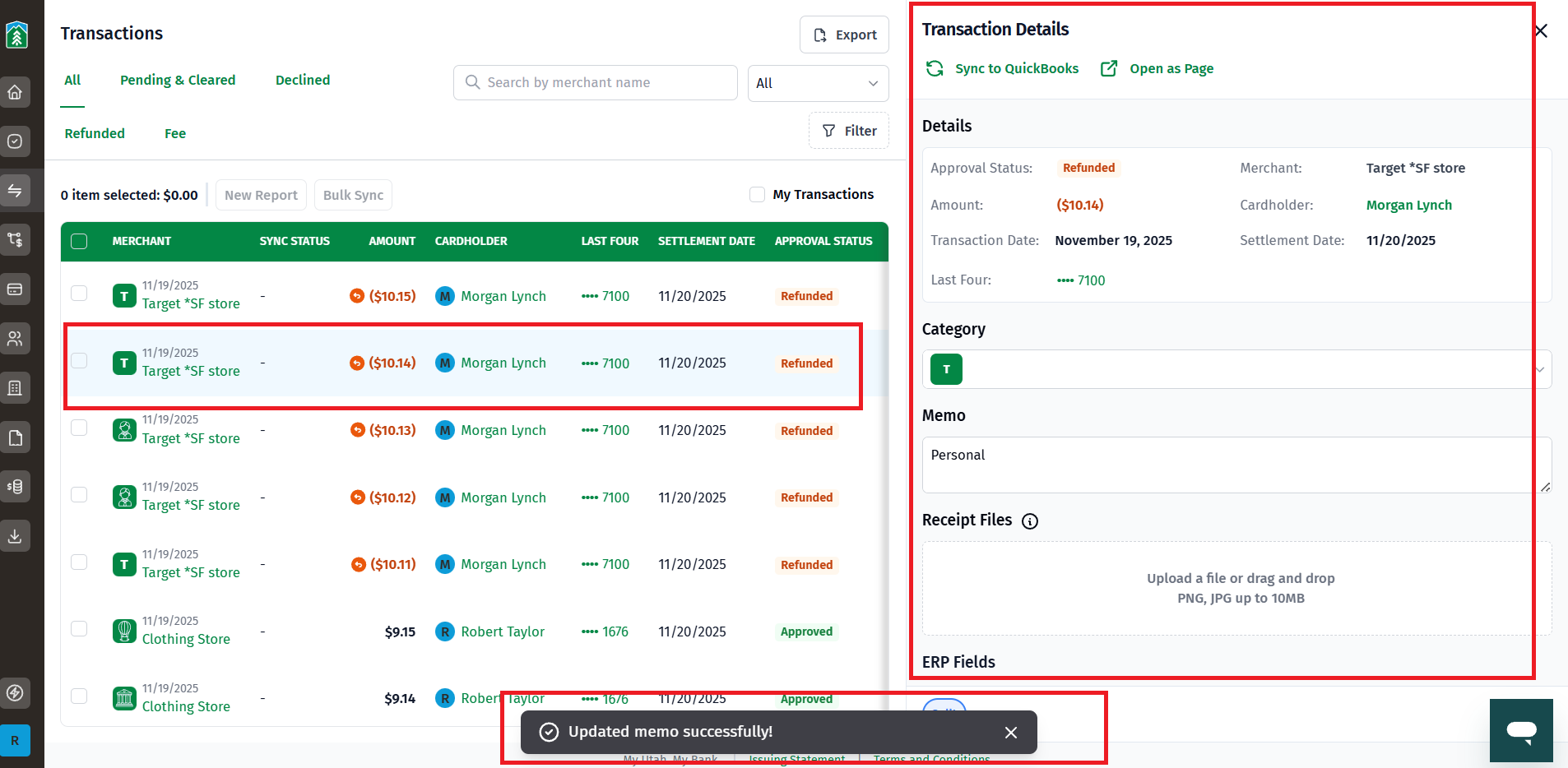Open the Users sidebar icon
The width and height of the screenshot is (1568, 768).
coord(15,339)
